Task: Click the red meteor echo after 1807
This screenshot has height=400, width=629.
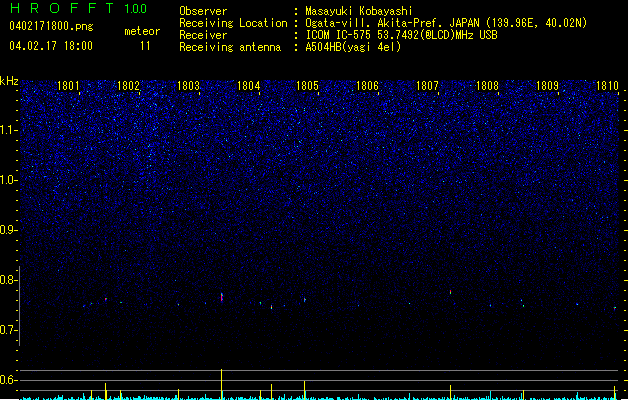Action: click(x=450, y=292)
